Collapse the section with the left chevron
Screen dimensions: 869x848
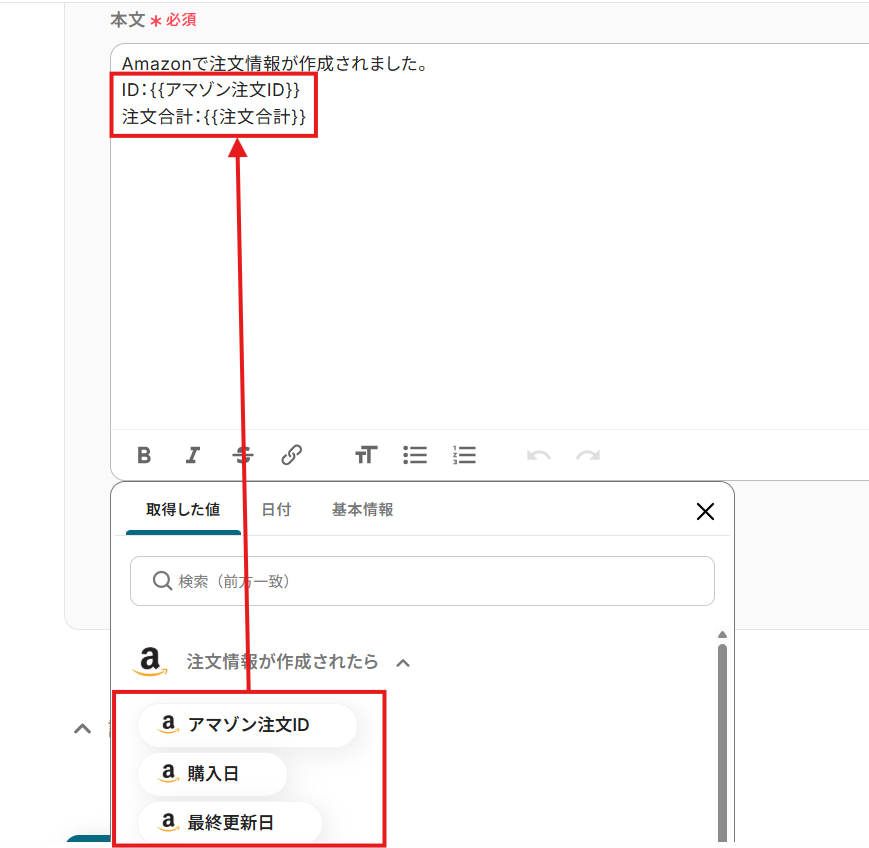pos(83,728)
